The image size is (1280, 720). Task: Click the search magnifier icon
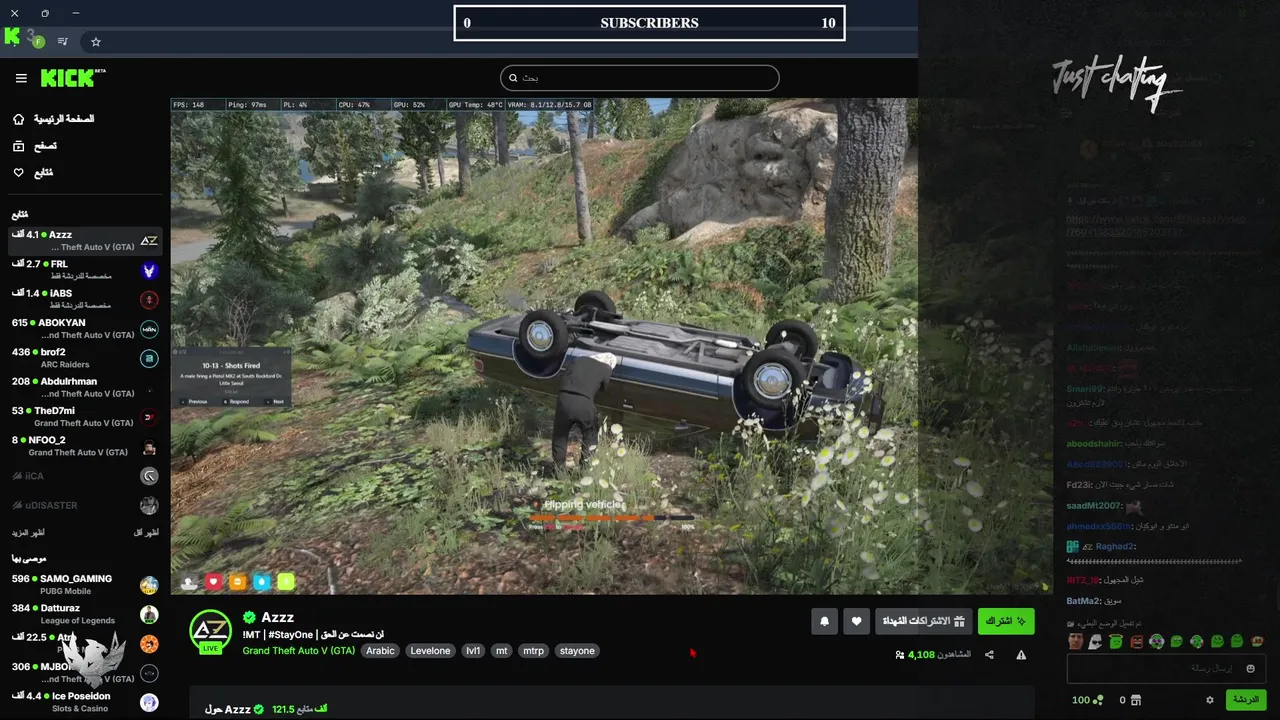[x=513, y=78]
